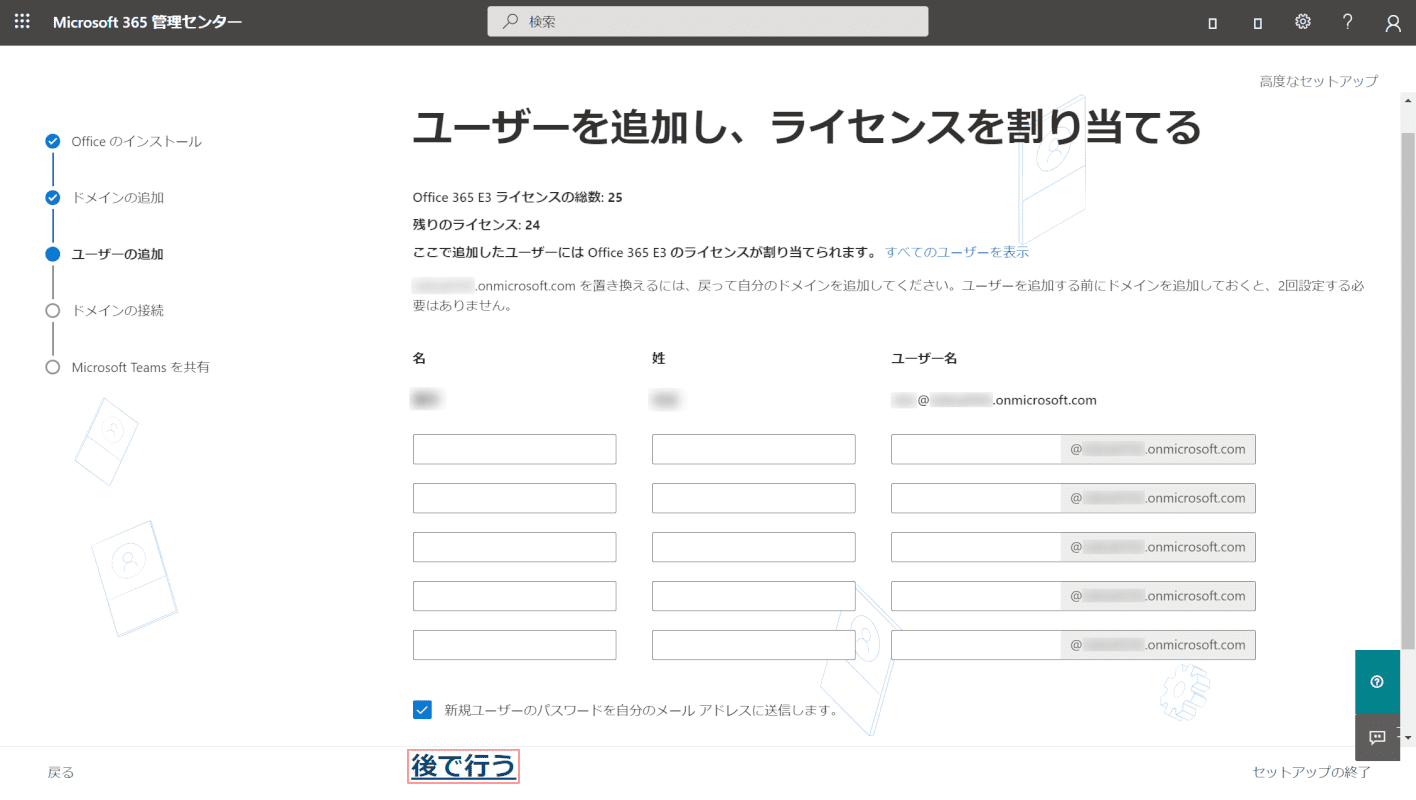Viewport: 1416px width, 800px height.
Task: Click second row ユーザー名 input field
Action: [x=976, y=498]
